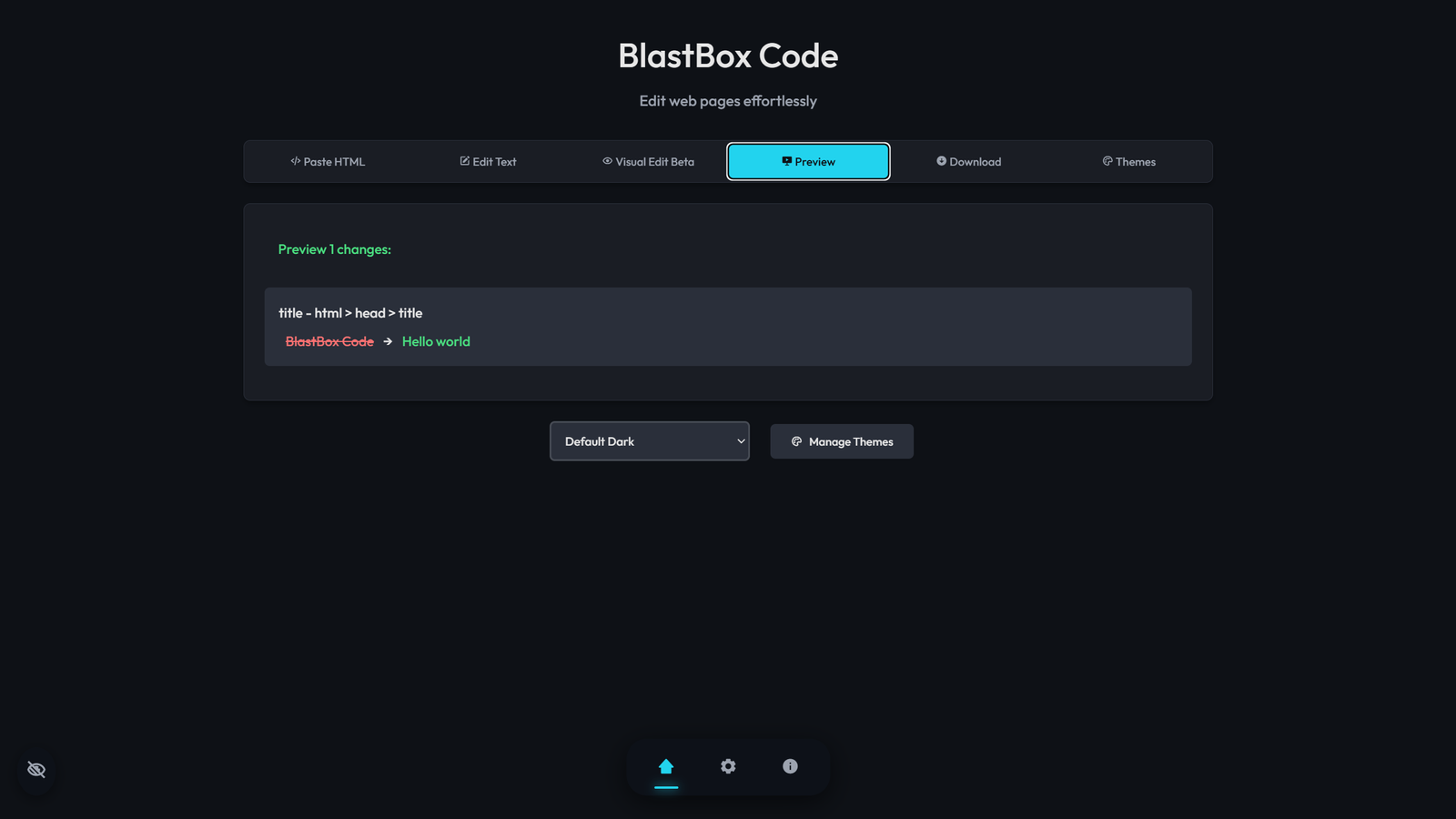
Task: Click the chevron arrow on theme selector
Action: [x=741, y=441]
